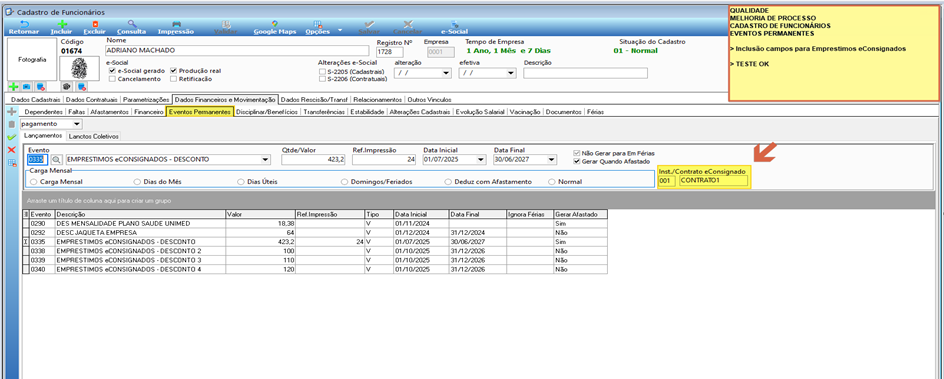Click the red X icon in left sidebar
Screen dimensions: 944x379
tap(10, 149)
